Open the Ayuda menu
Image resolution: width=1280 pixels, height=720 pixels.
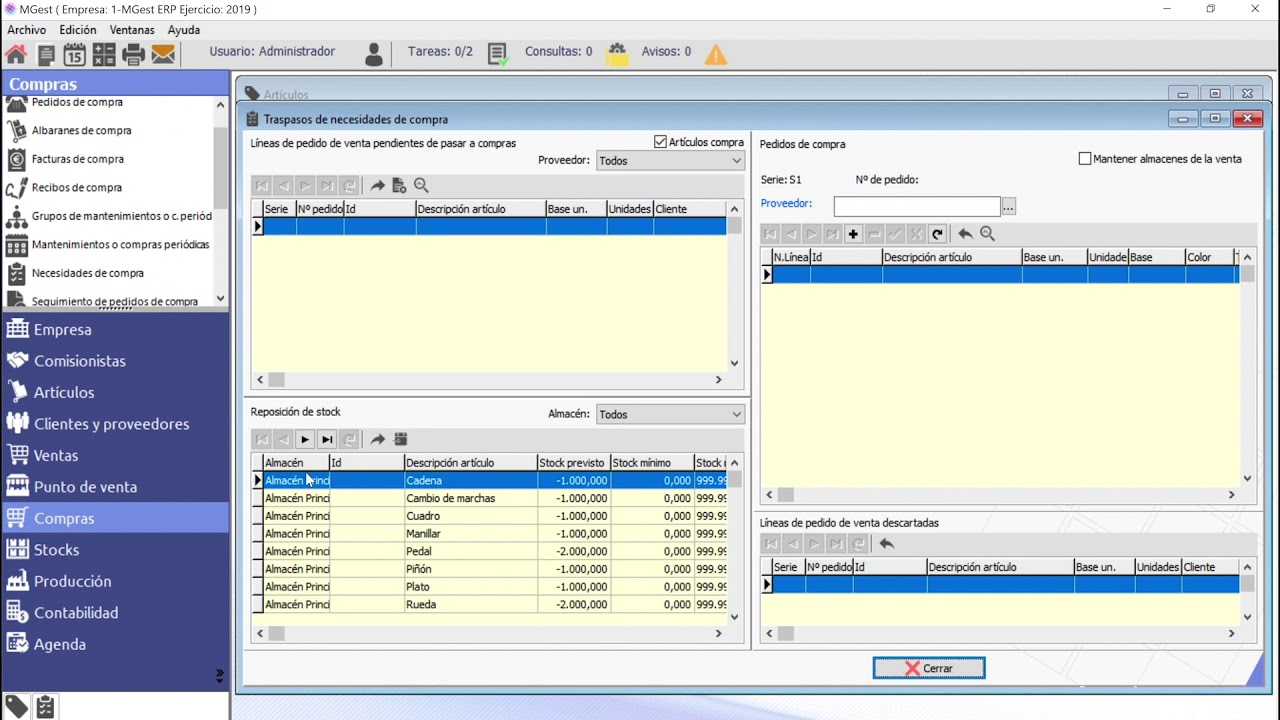(184, 30)
